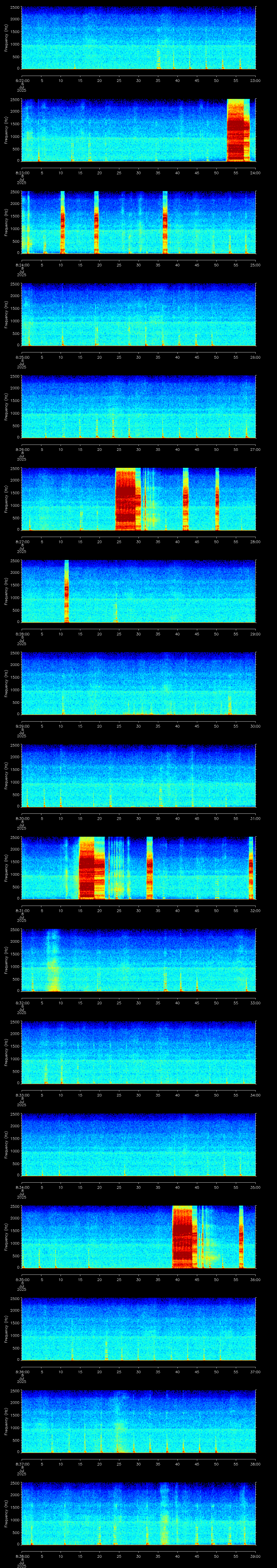Click the 56-second narrow burst in 8:35:00 panel
Viewport: 277px width, 1568px height.
tap(241, 1237)
